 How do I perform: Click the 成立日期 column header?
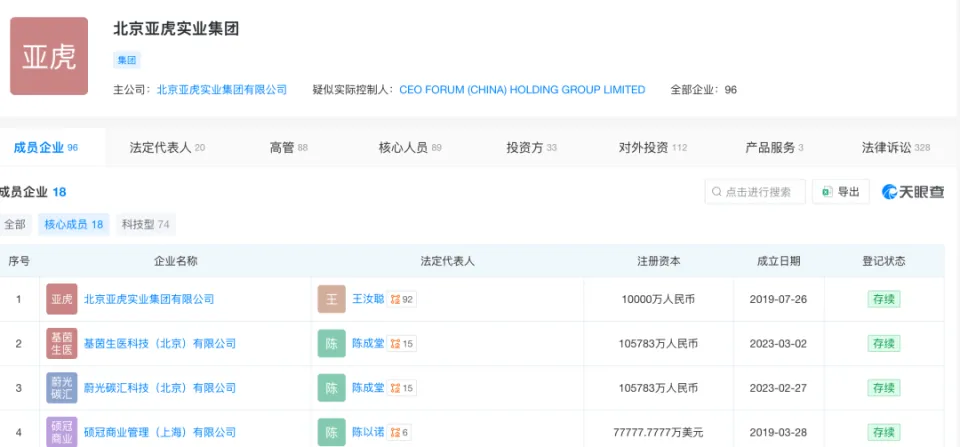pos(778,261)
